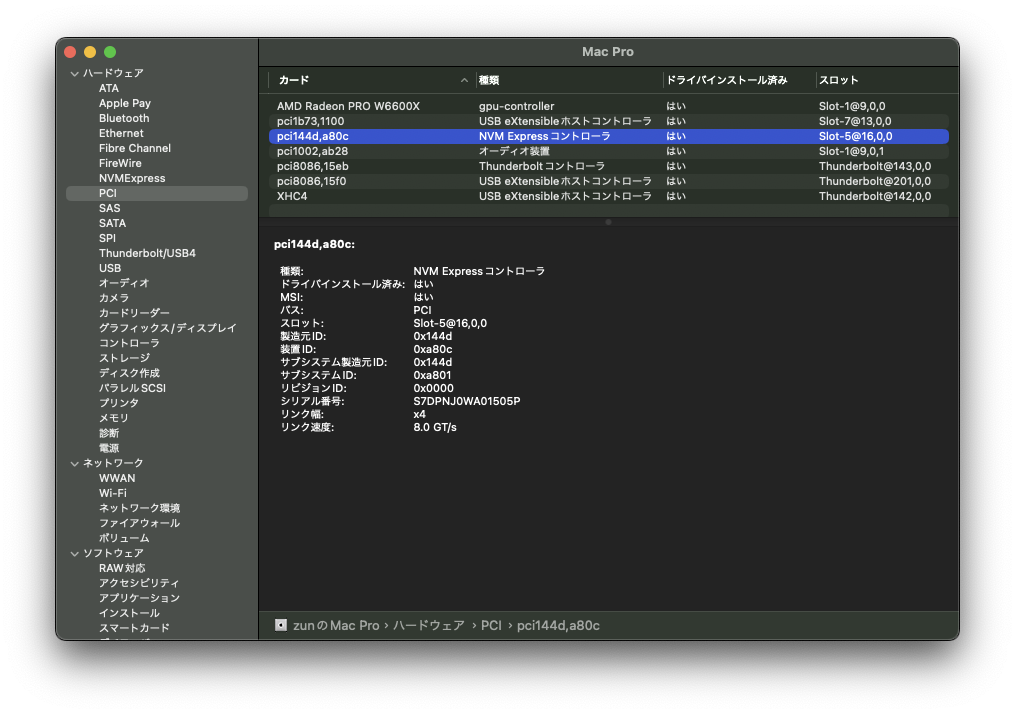Toggle sort order on カード column

point(464,80)
